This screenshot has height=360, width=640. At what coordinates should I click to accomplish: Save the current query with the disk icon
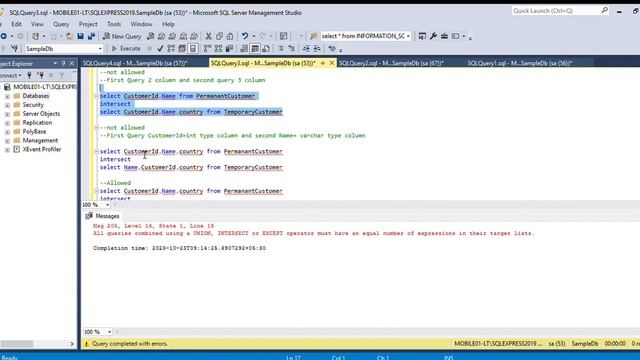coord(80,36)
